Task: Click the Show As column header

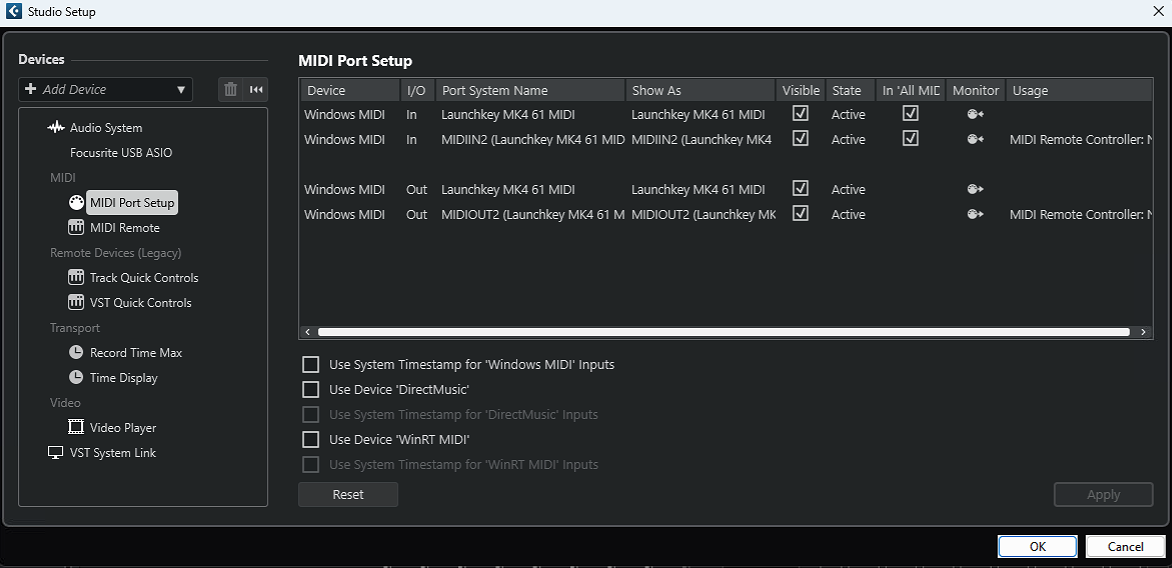Action: (x=700, y=90)
